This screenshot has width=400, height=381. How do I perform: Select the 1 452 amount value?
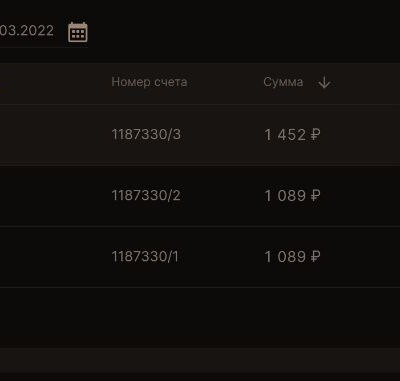point(285,135)
